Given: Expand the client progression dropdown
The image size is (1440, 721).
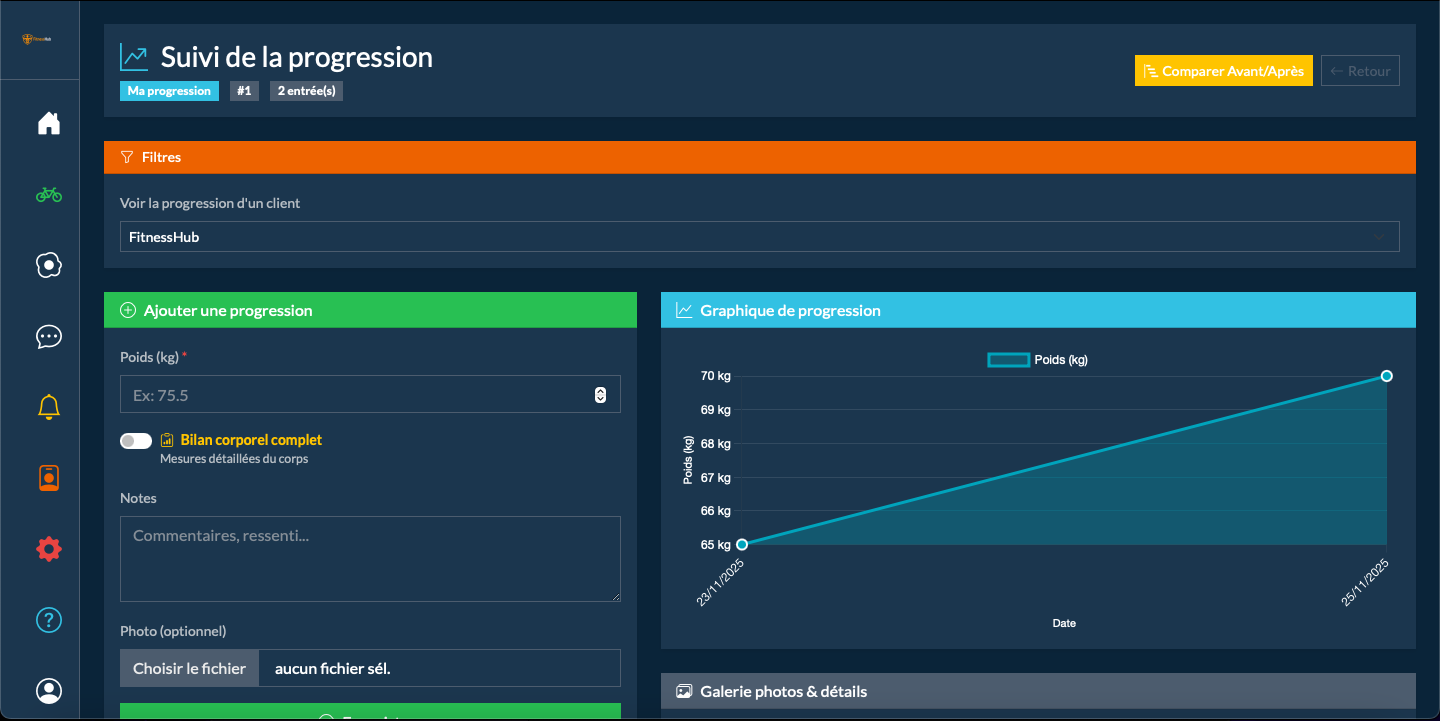Looking at the screenshot, I should click(x=759, y=237).
